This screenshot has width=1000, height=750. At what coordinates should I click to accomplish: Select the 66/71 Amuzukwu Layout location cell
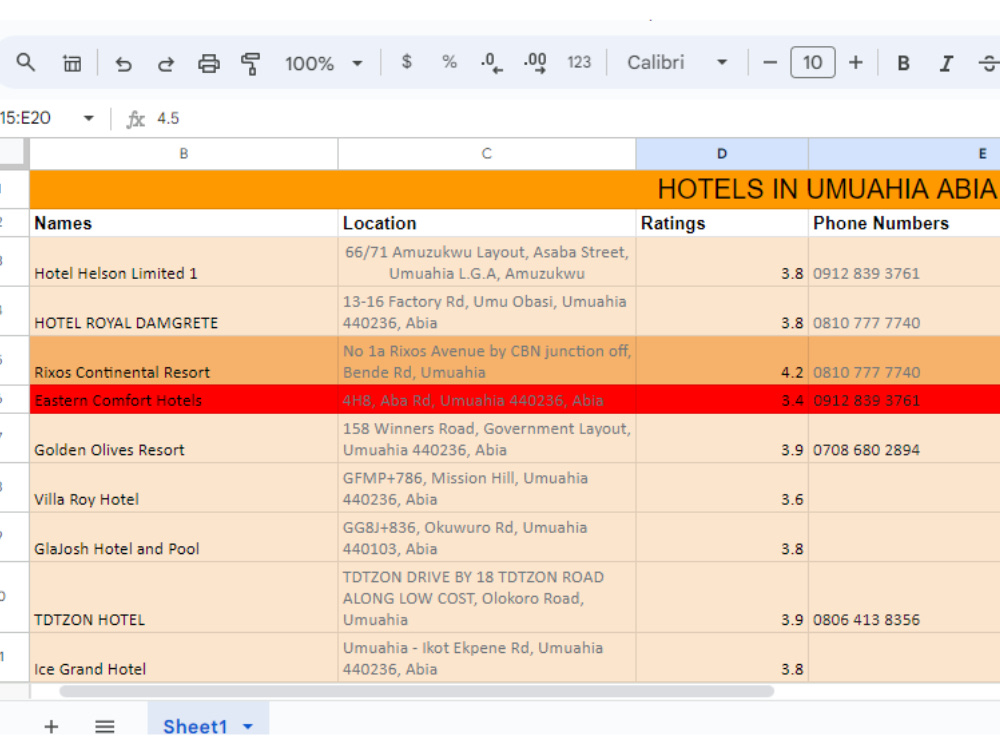pyautogui.click(x=487, y=262)
